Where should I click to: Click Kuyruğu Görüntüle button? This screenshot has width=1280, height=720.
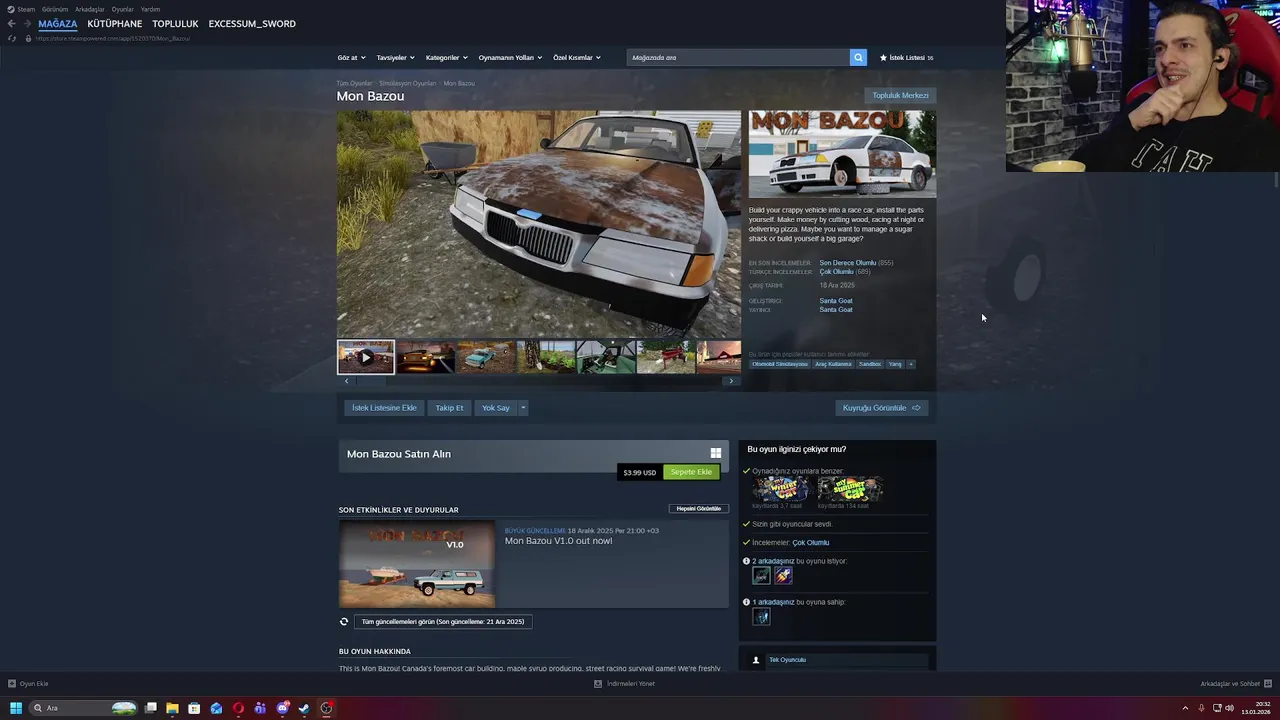(882, 408)
